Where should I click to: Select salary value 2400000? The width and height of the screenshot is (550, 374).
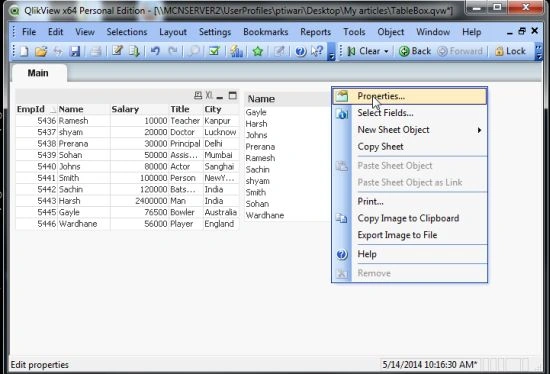tap(151, 201)
